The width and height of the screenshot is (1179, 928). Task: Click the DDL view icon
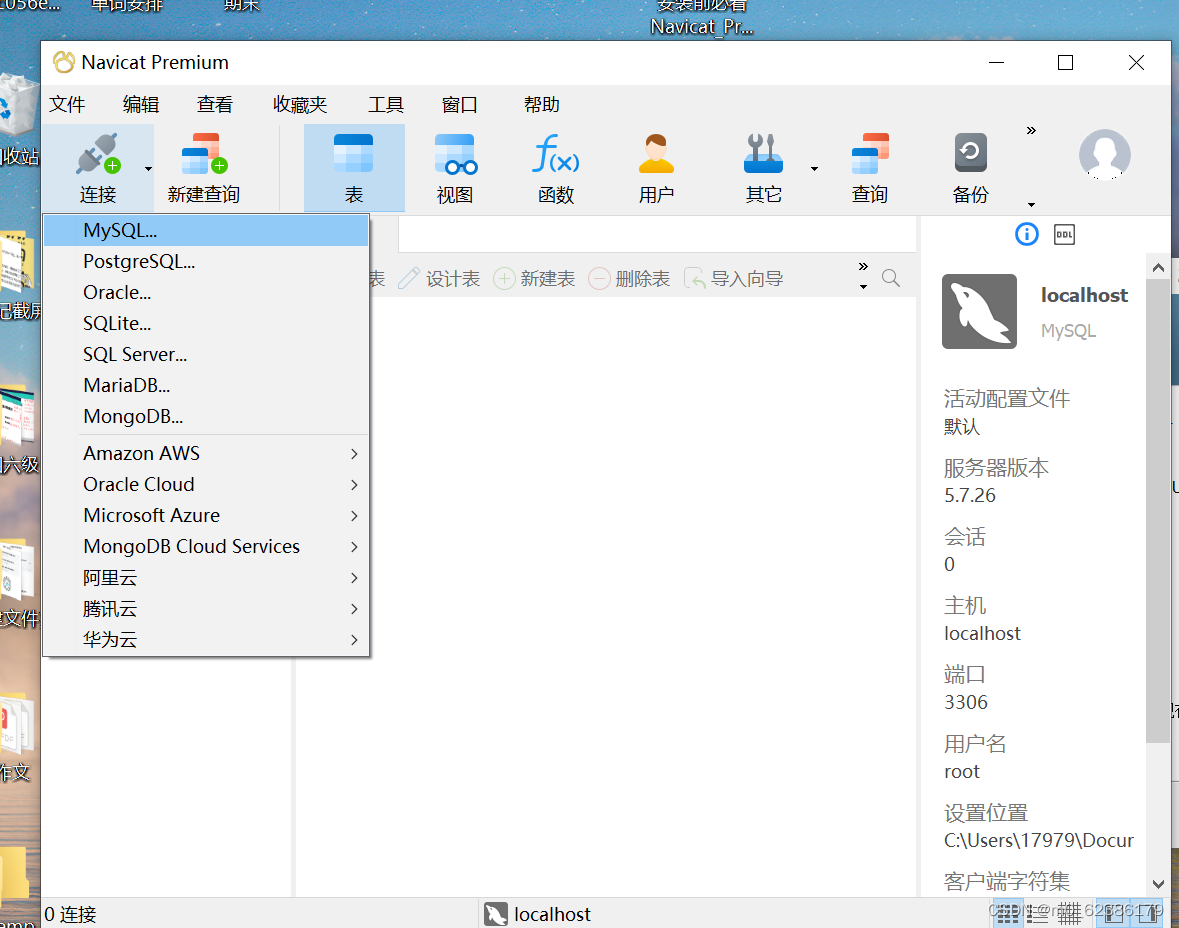1063,233
